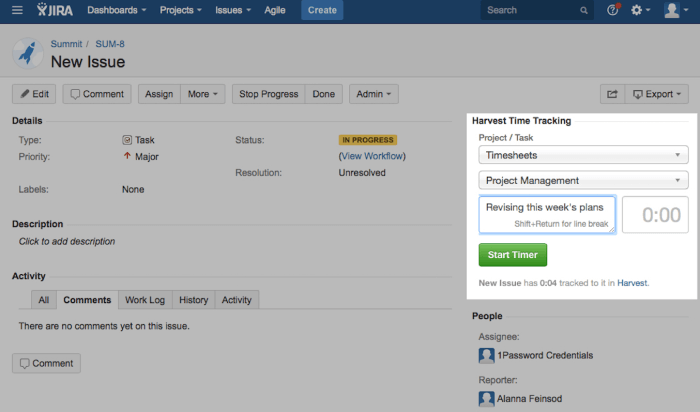Click the Assign button
This screenshot has width=700, height=412.
point(159,94)
